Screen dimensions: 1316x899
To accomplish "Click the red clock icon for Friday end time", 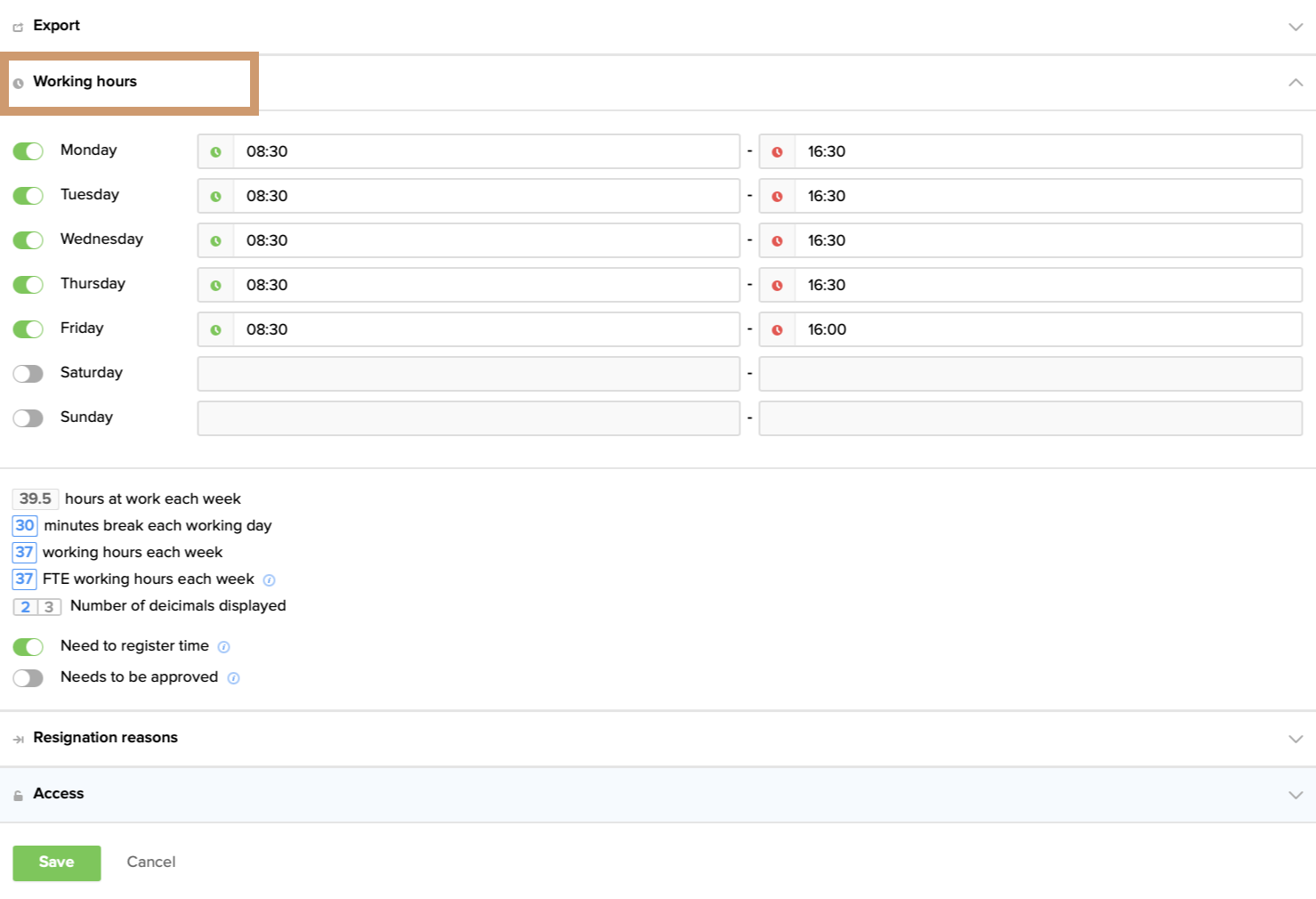I will [x=777, y=330].
